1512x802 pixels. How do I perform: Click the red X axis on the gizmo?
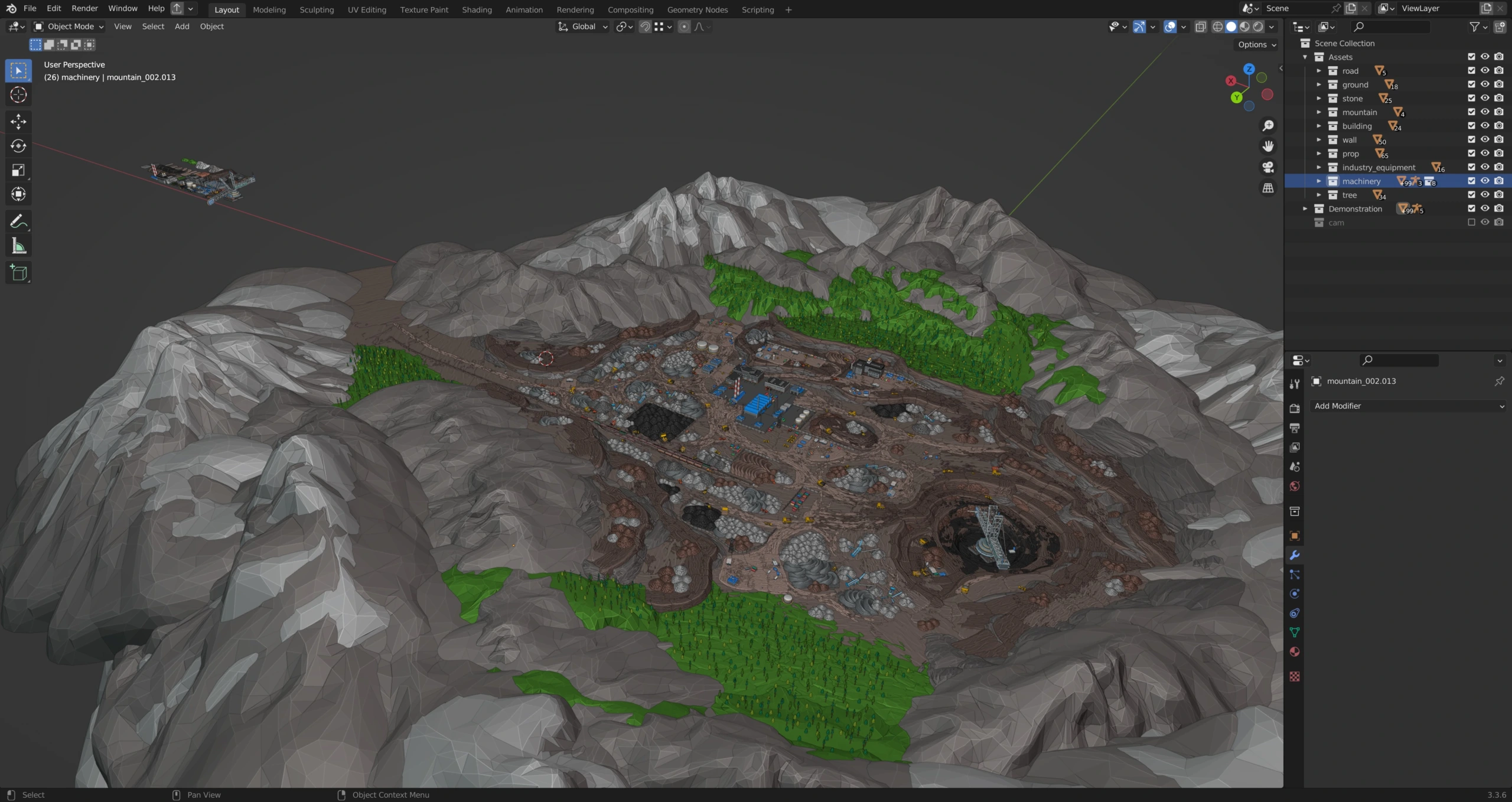point(1231,81)
